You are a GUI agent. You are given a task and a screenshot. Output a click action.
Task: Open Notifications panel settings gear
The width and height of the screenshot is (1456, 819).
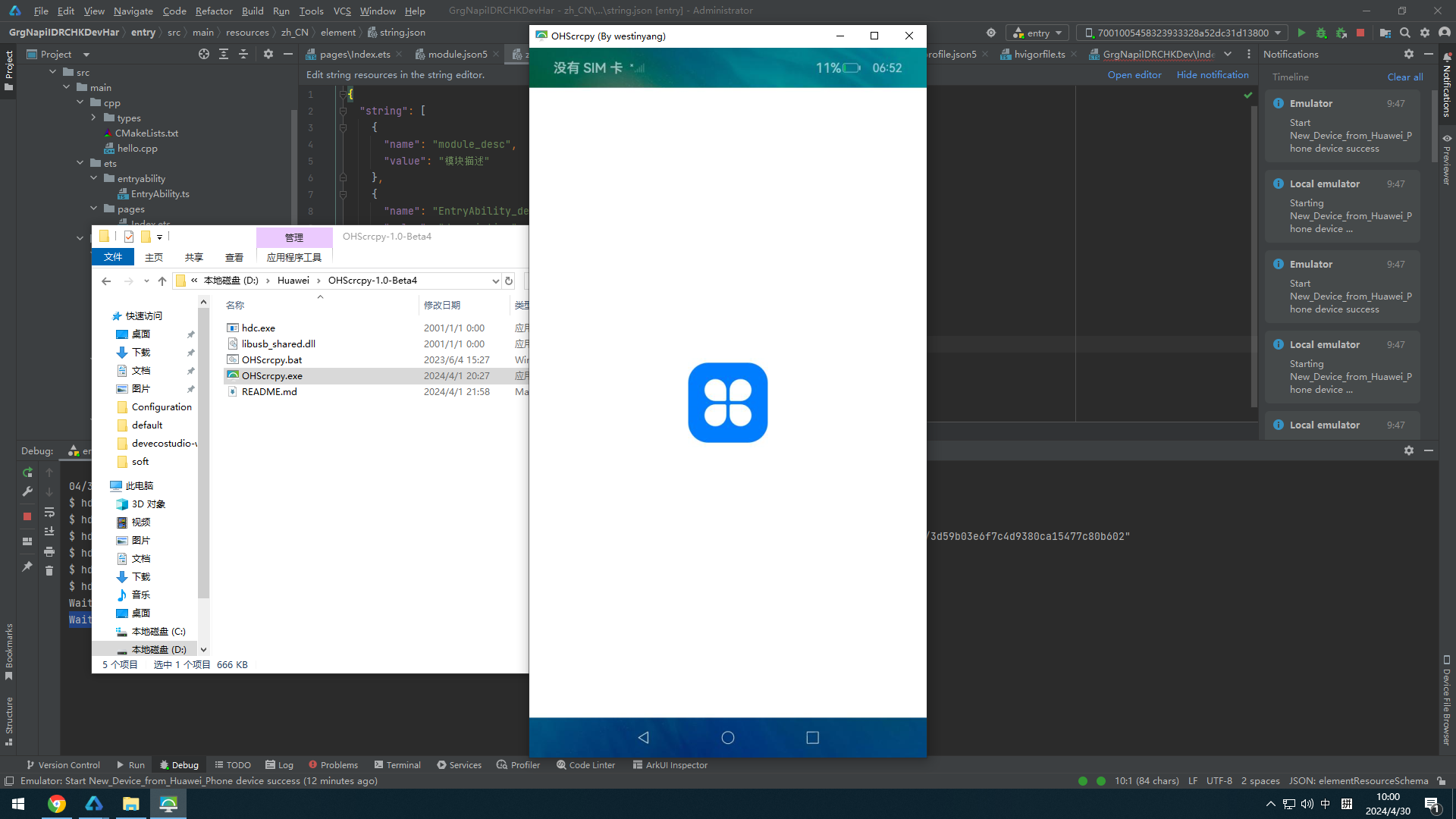tap(1409, 54)
